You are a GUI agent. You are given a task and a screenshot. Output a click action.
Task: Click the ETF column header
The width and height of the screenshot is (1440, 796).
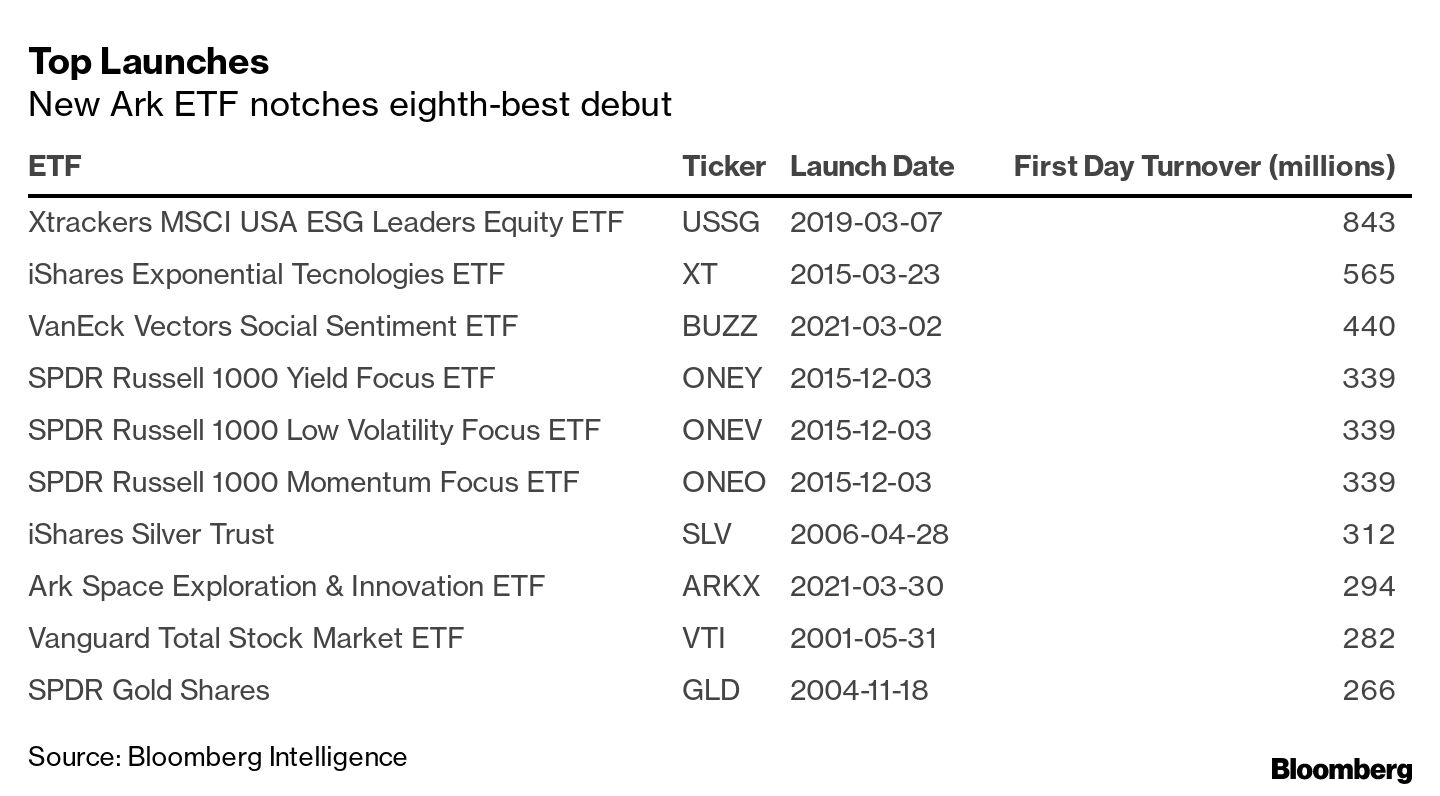tap(55, 166)
